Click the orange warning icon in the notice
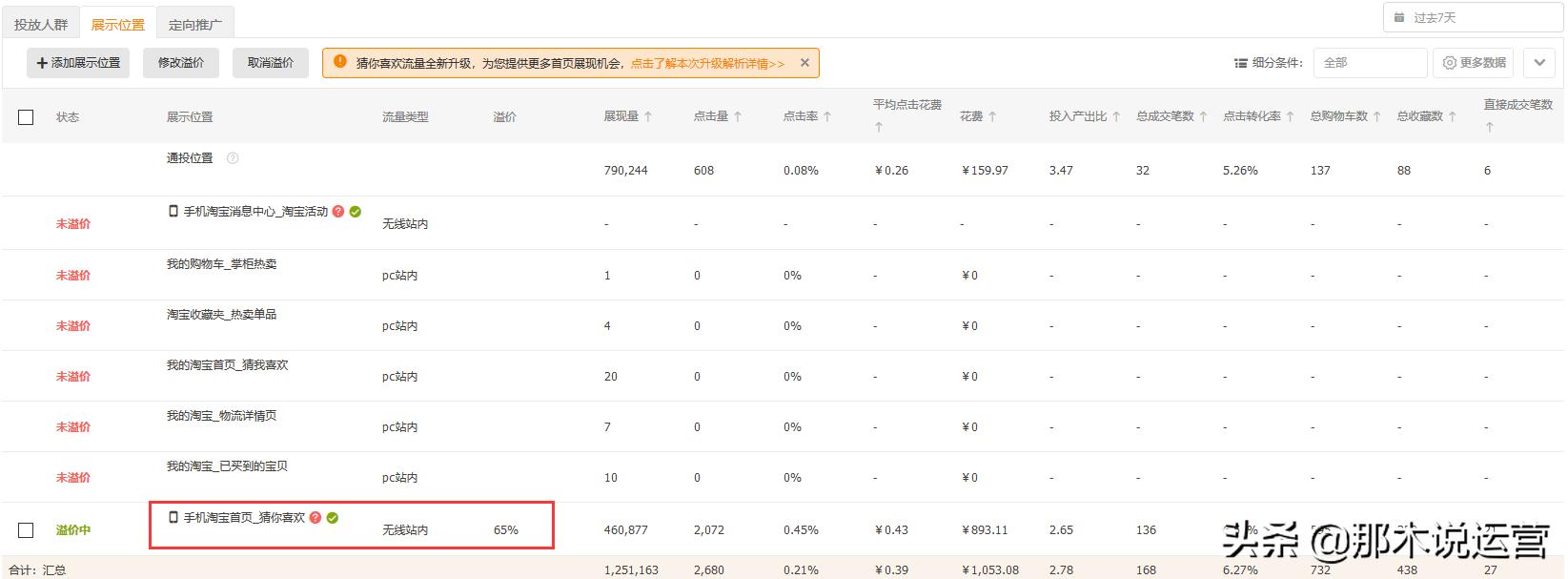Image resolution: width=1568 pixels, height=579 pixels. pos(340,62)
